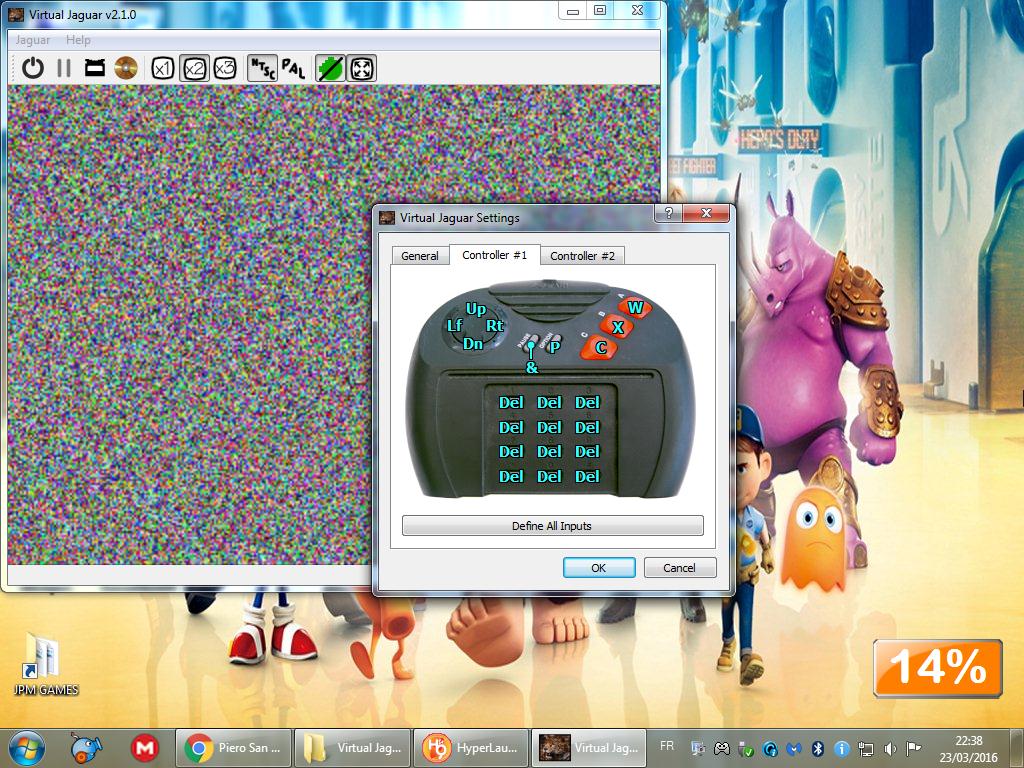The width and height of the screenshot is (1024, 768).
Task: Cancel the Virtual Jaguar Settings dialog
Action: (x=679, y=568)
